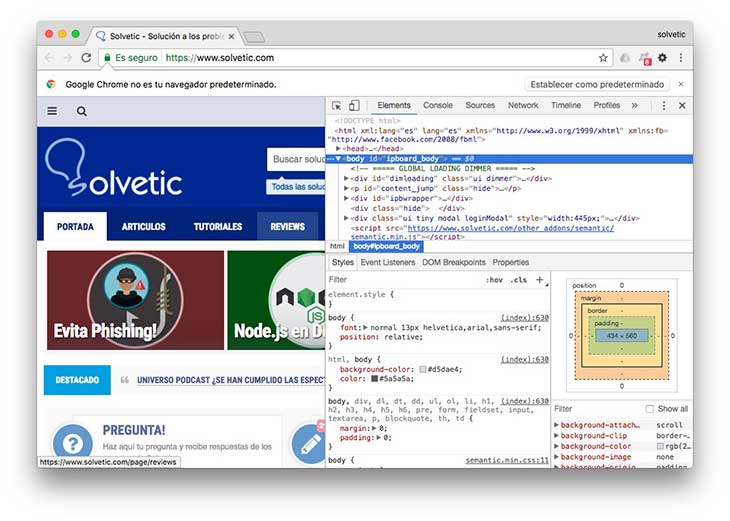Open the Network tab

(x=523, y=105)
